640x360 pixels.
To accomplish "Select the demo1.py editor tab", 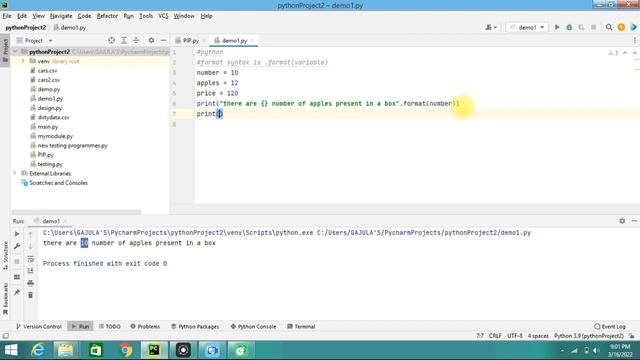I will click(x=234, y=40).
